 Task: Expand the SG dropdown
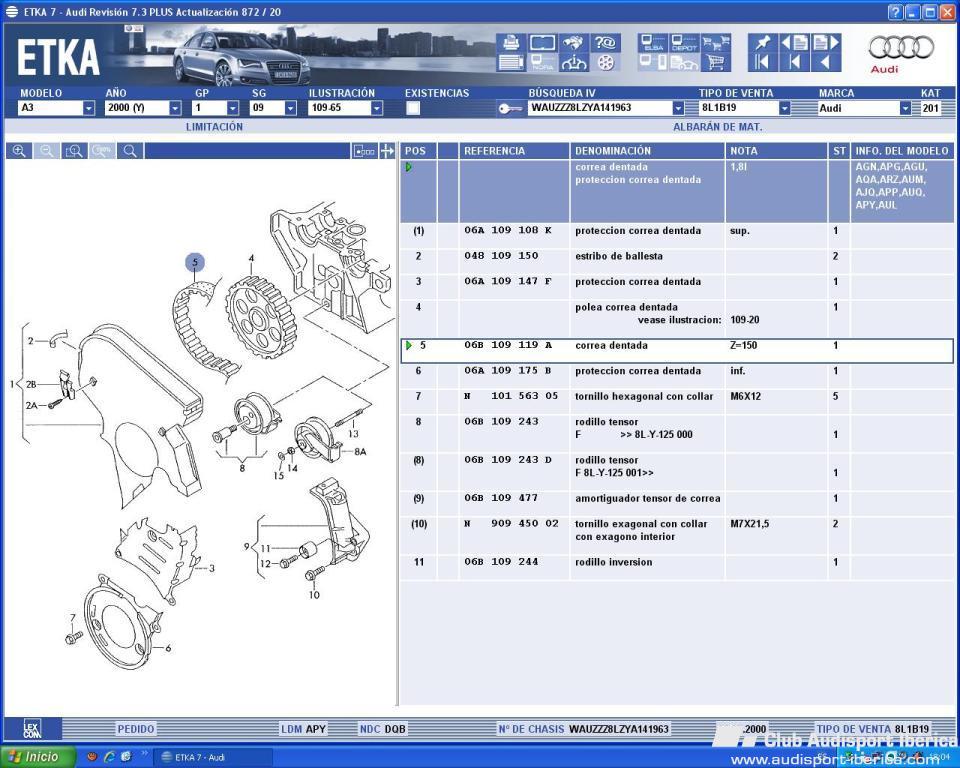(290, 108)
